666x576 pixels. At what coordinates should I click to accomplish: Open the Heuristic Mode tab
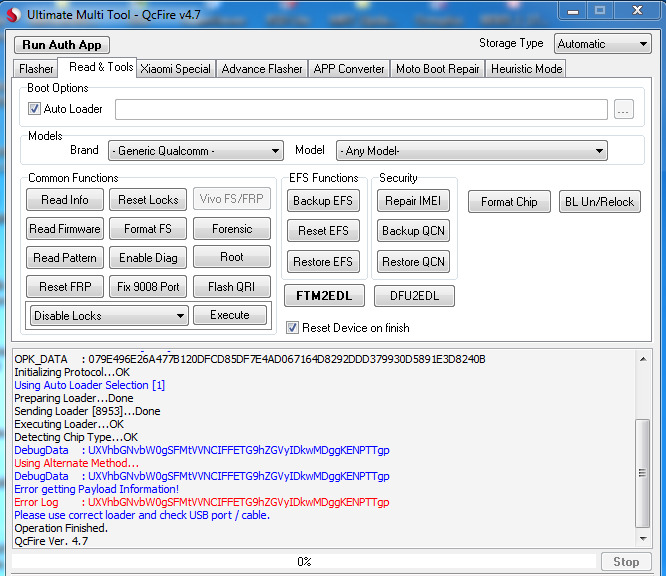point(526,69)
